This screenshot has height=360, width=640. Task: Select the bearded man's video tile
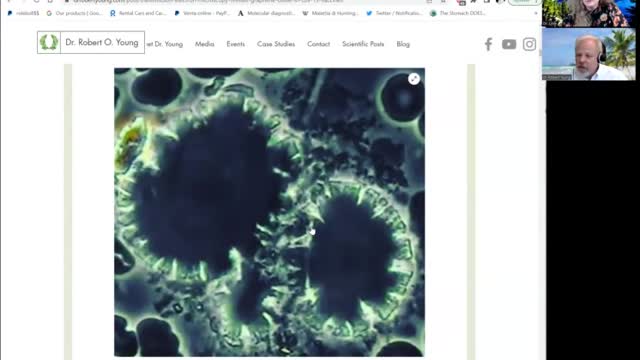click(589, 54)
